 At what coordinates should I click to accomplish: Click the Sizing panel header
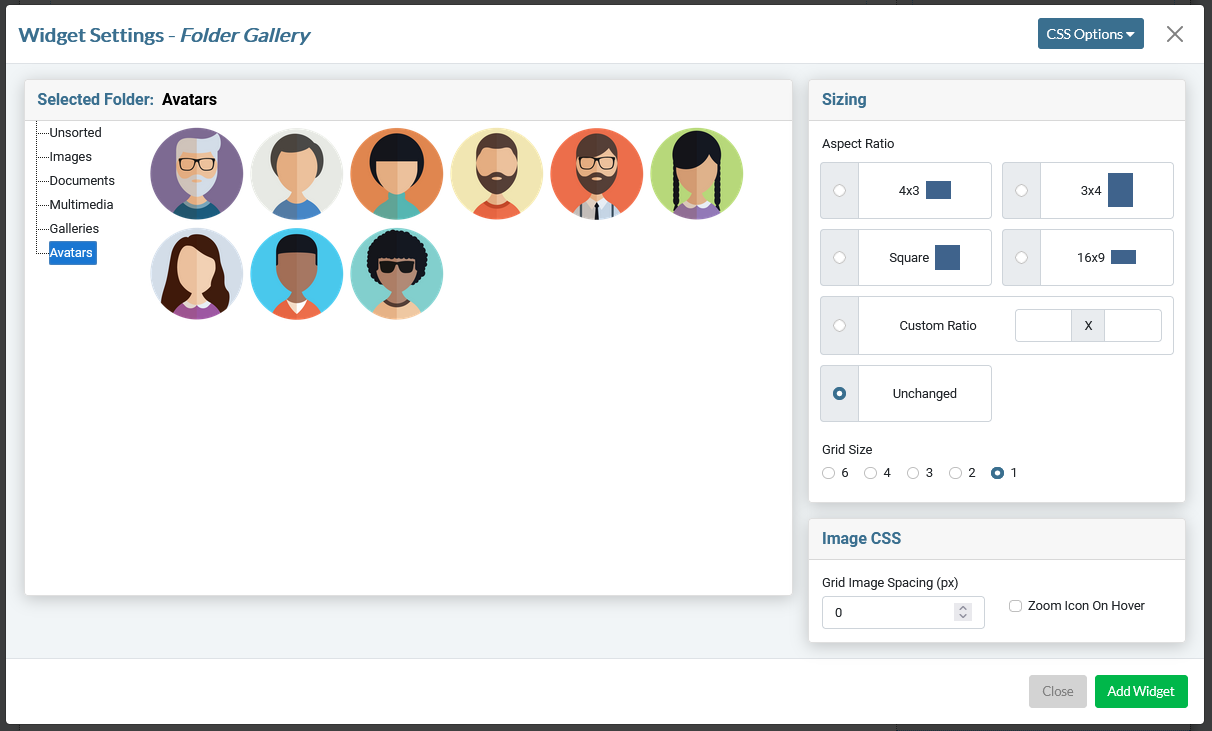997,100
